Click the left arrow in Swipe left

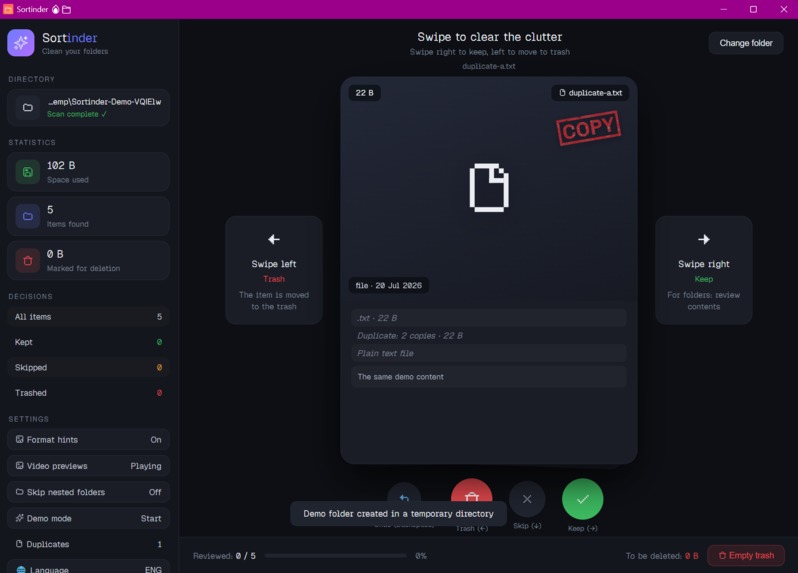[x=274, y=239]
